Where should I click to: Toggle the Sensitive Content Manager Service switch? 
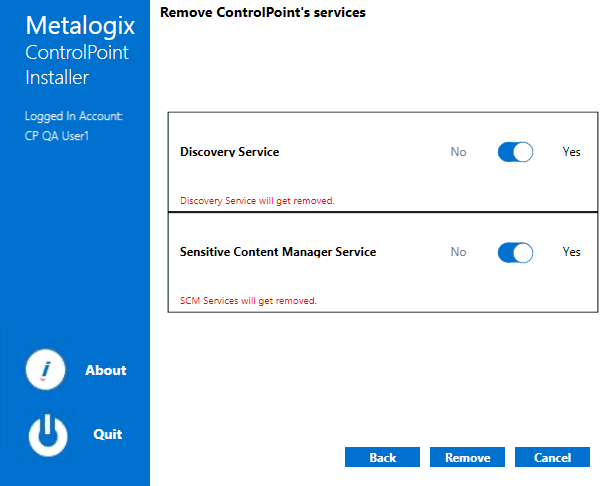(515, 252)
